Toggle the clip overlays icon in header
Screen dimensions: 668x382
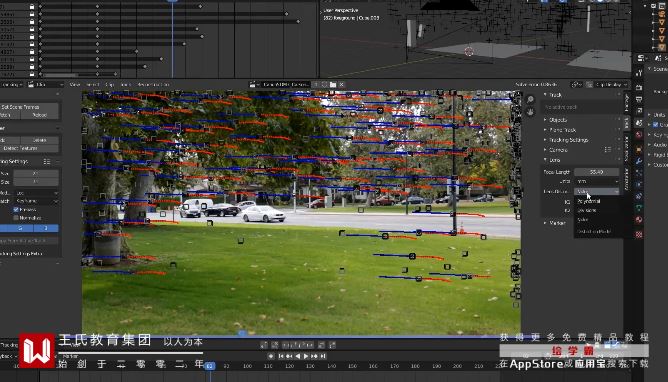pos(589,84)
